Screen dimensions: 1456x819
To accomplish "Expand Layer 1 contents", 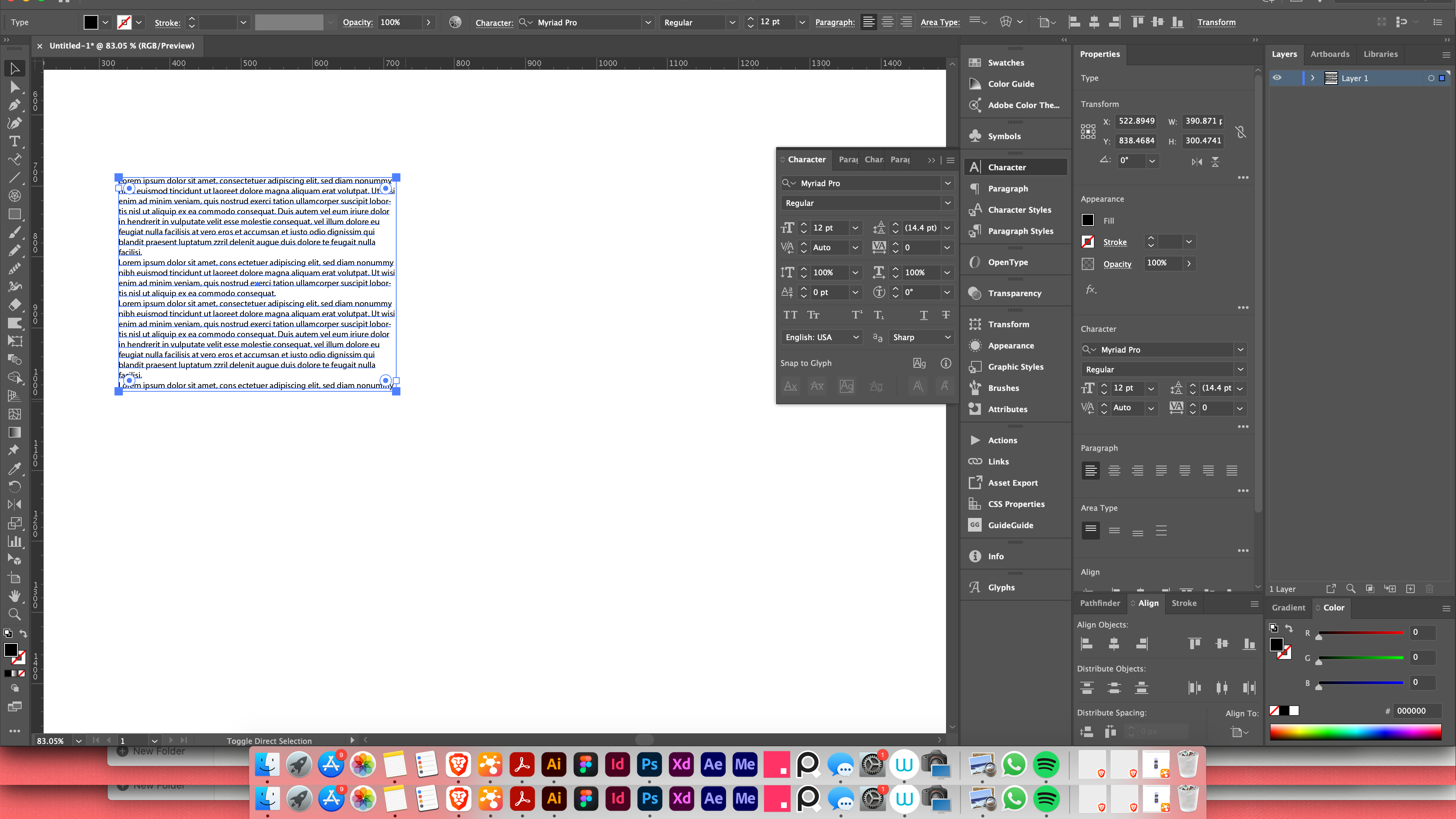I will click(1312, 78).
